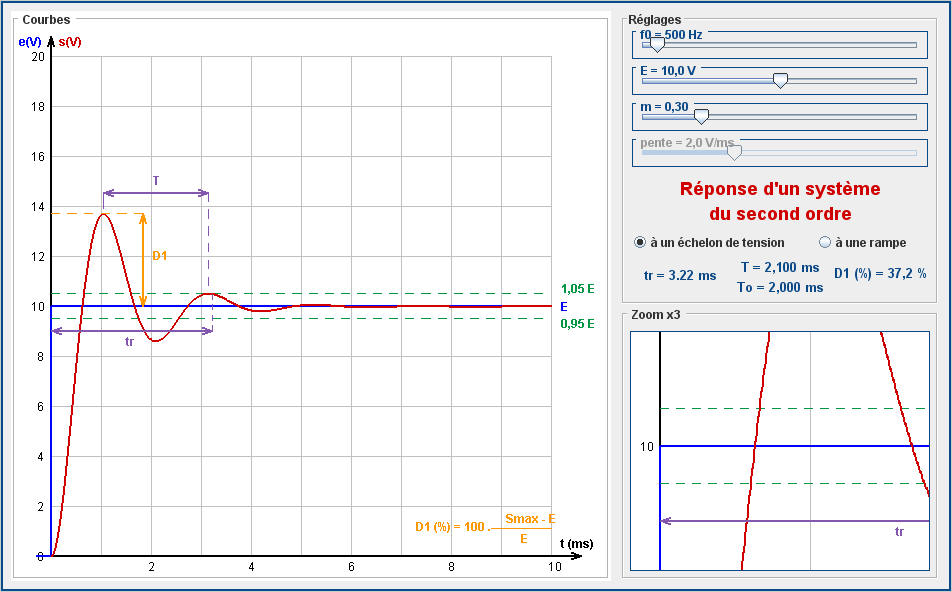Click the 'tr' label in the Zoom x3 panel

[899, 532]
